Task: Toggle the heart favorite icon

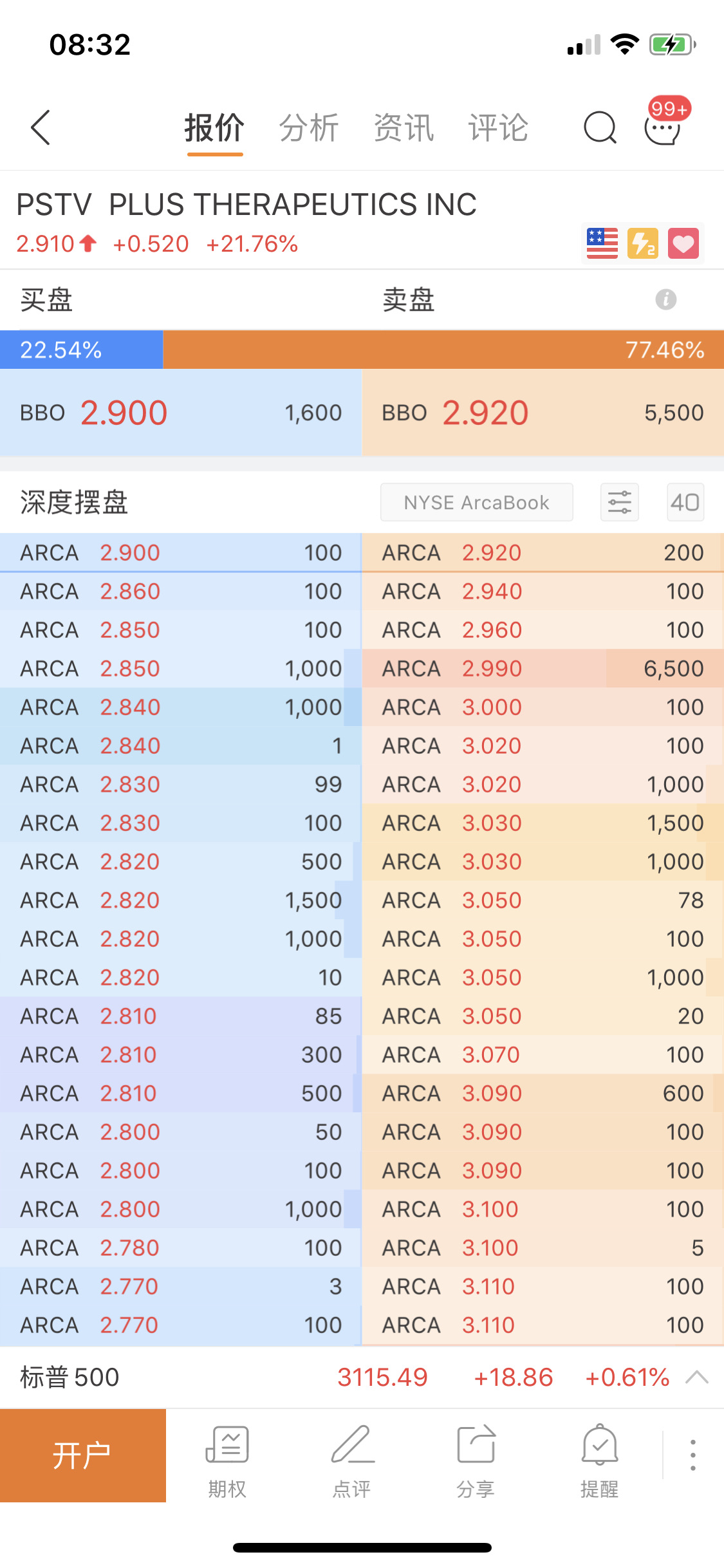Action: coord(683,243)
